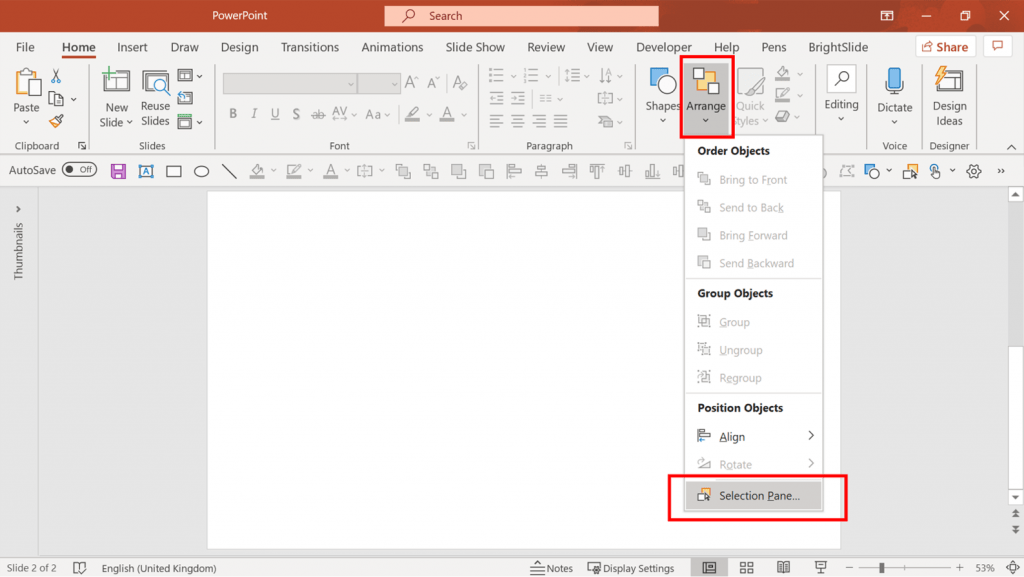Select the Format Painter brush icon

56,121
